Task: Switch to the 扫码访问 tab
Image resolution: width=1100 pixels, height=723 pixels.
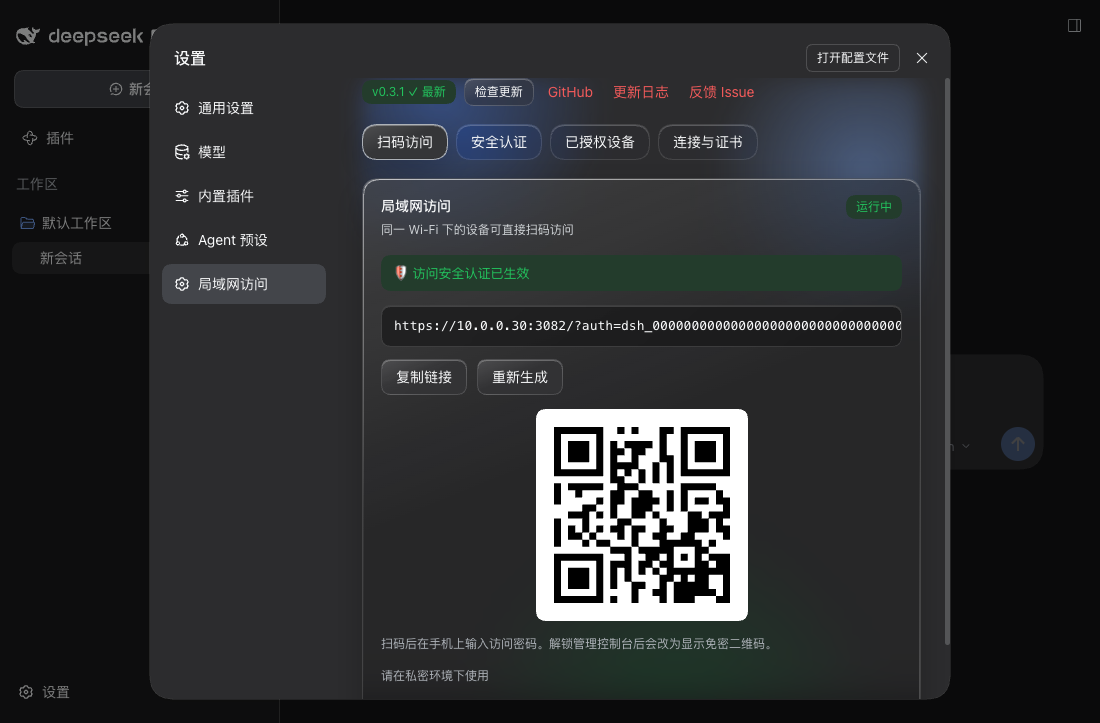Action: (x=405, y=142)
